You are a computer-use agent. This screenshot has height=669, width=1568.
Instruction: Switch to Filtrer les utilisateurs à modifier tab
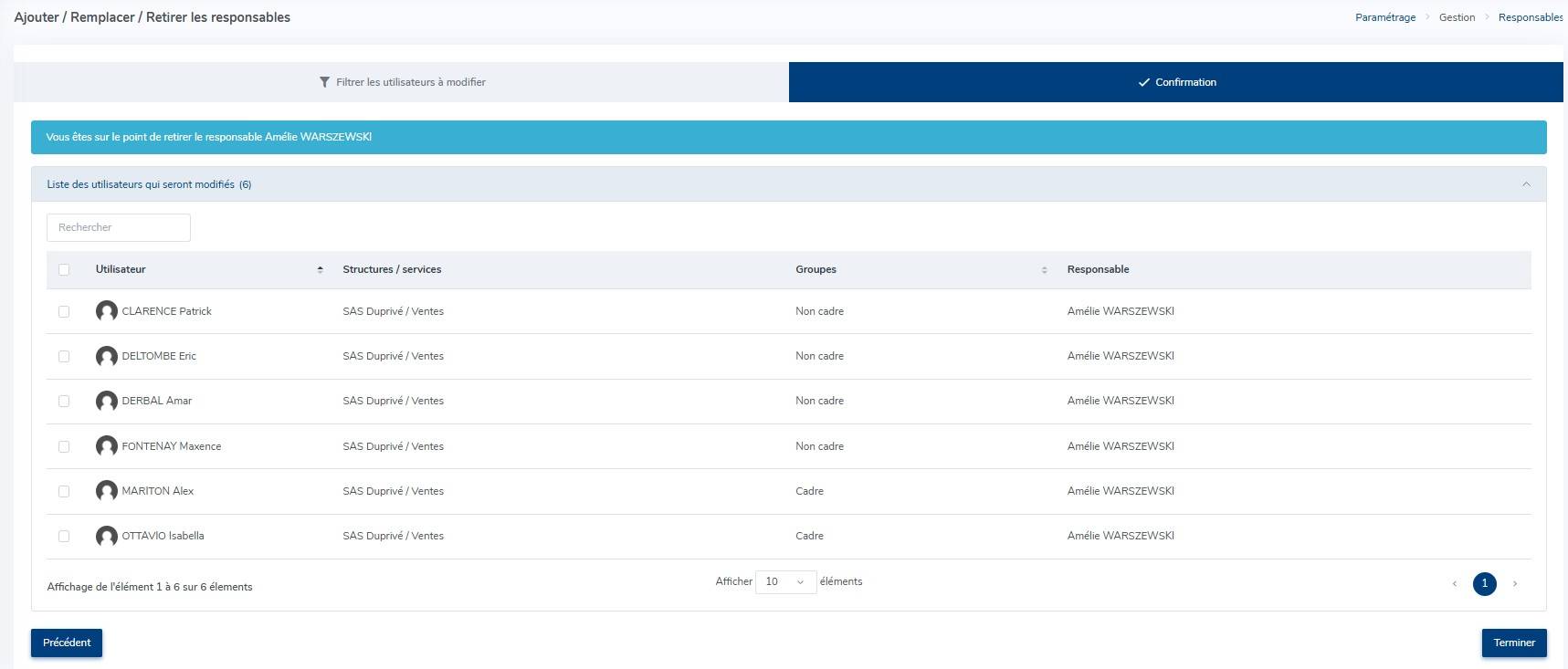click(402, 82)
